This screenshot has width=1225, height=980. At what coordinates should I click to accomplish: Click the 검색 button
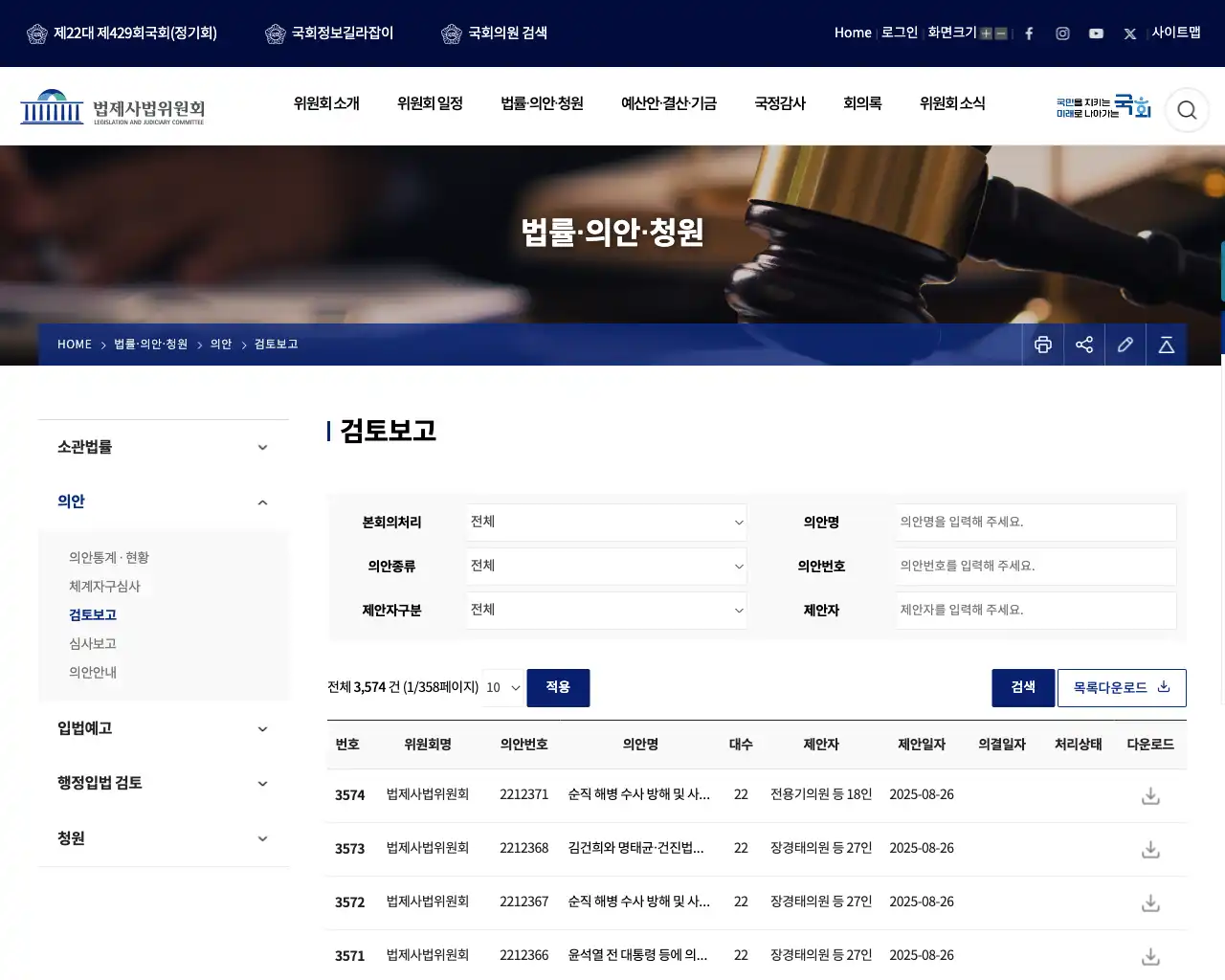(1023, 688)
